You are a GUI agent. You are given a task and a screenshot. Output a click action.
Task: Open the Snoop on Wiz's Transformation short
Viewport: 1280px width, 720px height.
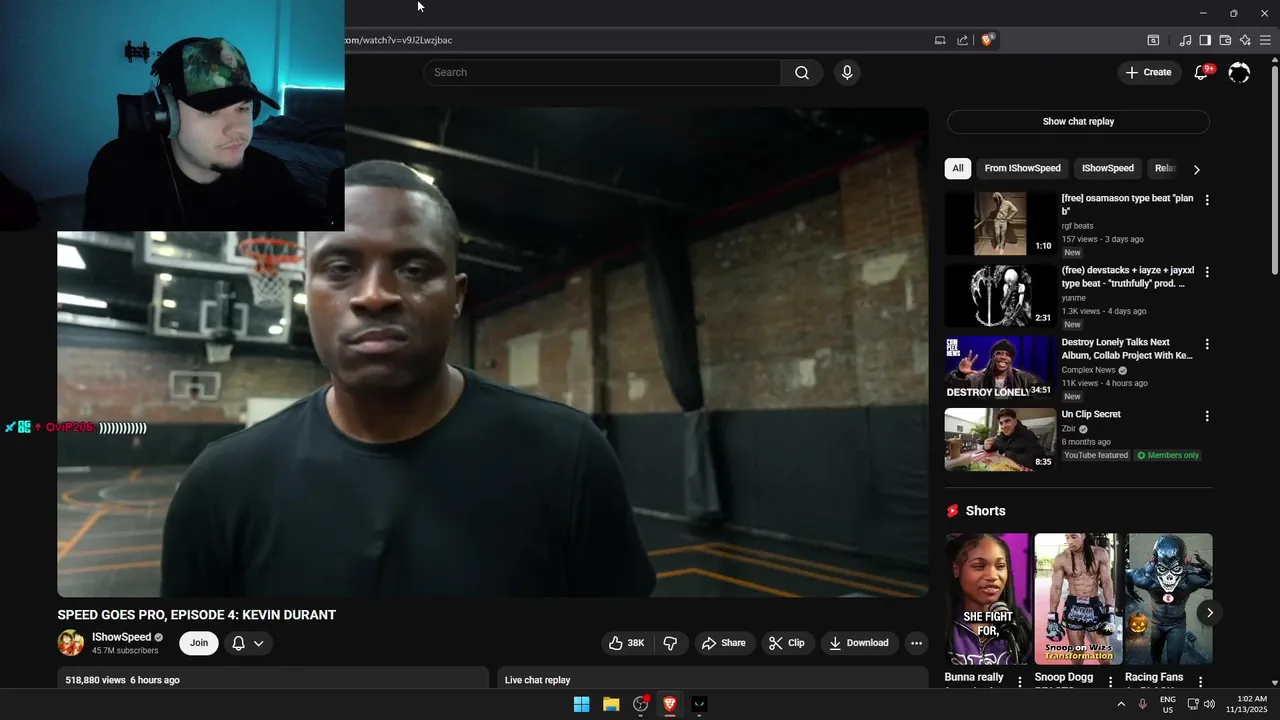(1078, 599)
